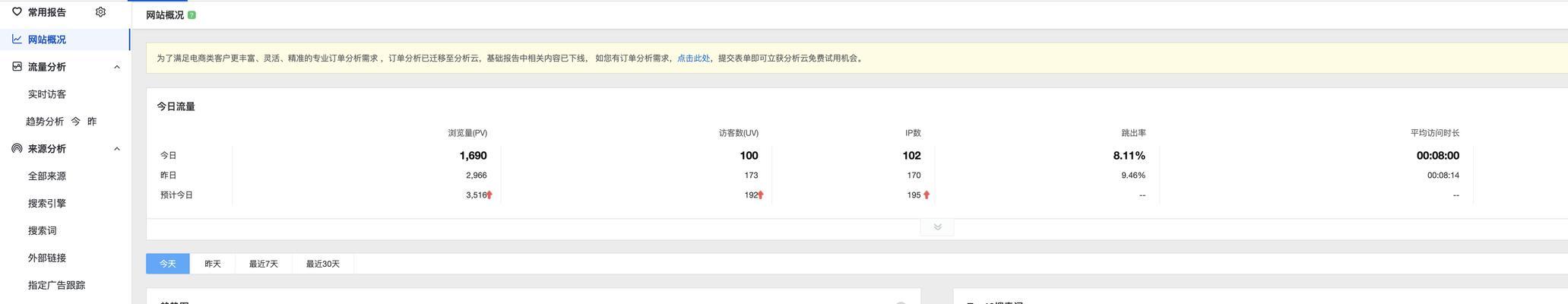Click yesterday's bounce rate 9.46%
Image resolution: width=1568 pixels, height=304 pixels.
click(x=1133, y=176)
